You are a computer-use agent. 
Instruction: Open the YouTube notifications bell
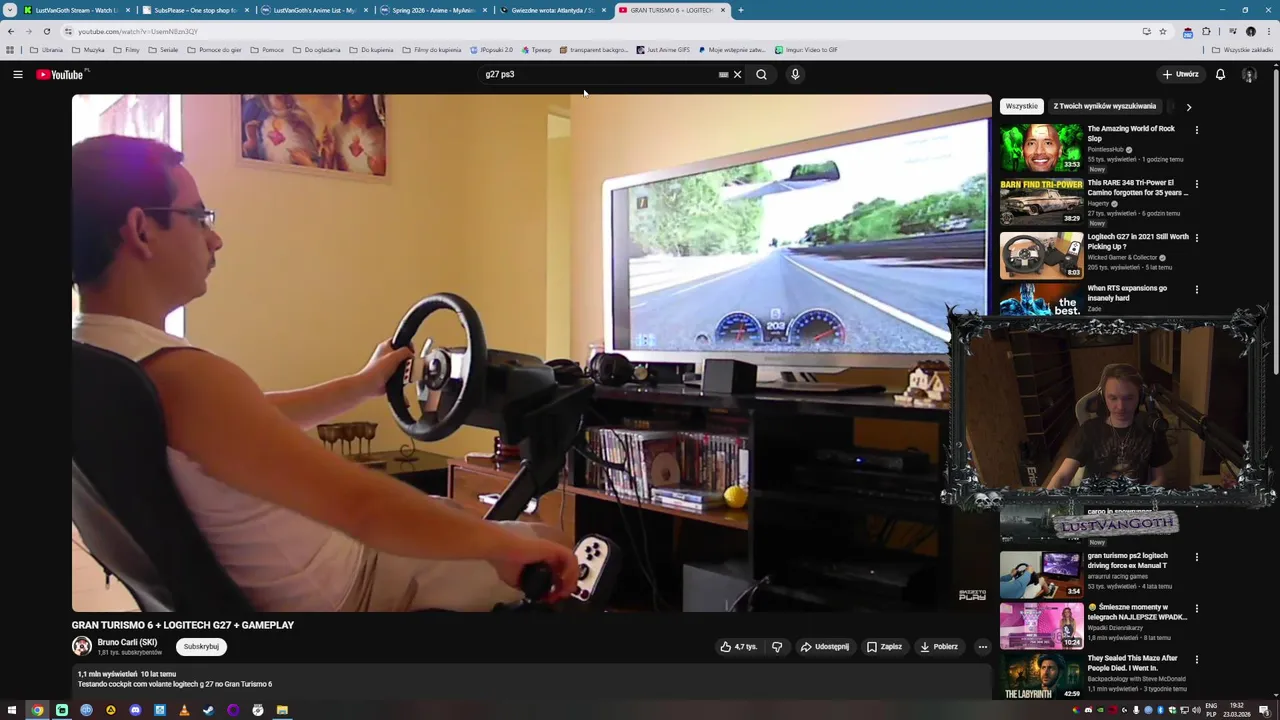pyautogui.click(x=1220, y=74)
